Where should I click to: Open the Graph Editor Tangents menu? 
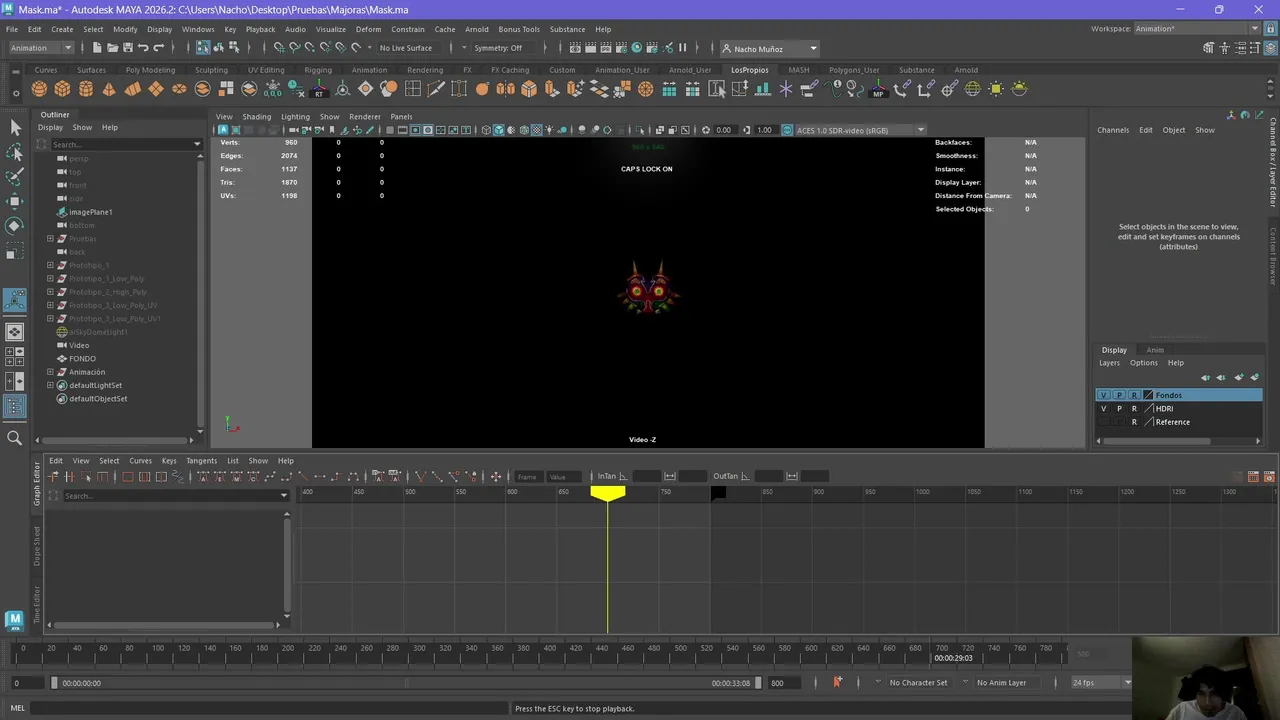coord(201,461)
